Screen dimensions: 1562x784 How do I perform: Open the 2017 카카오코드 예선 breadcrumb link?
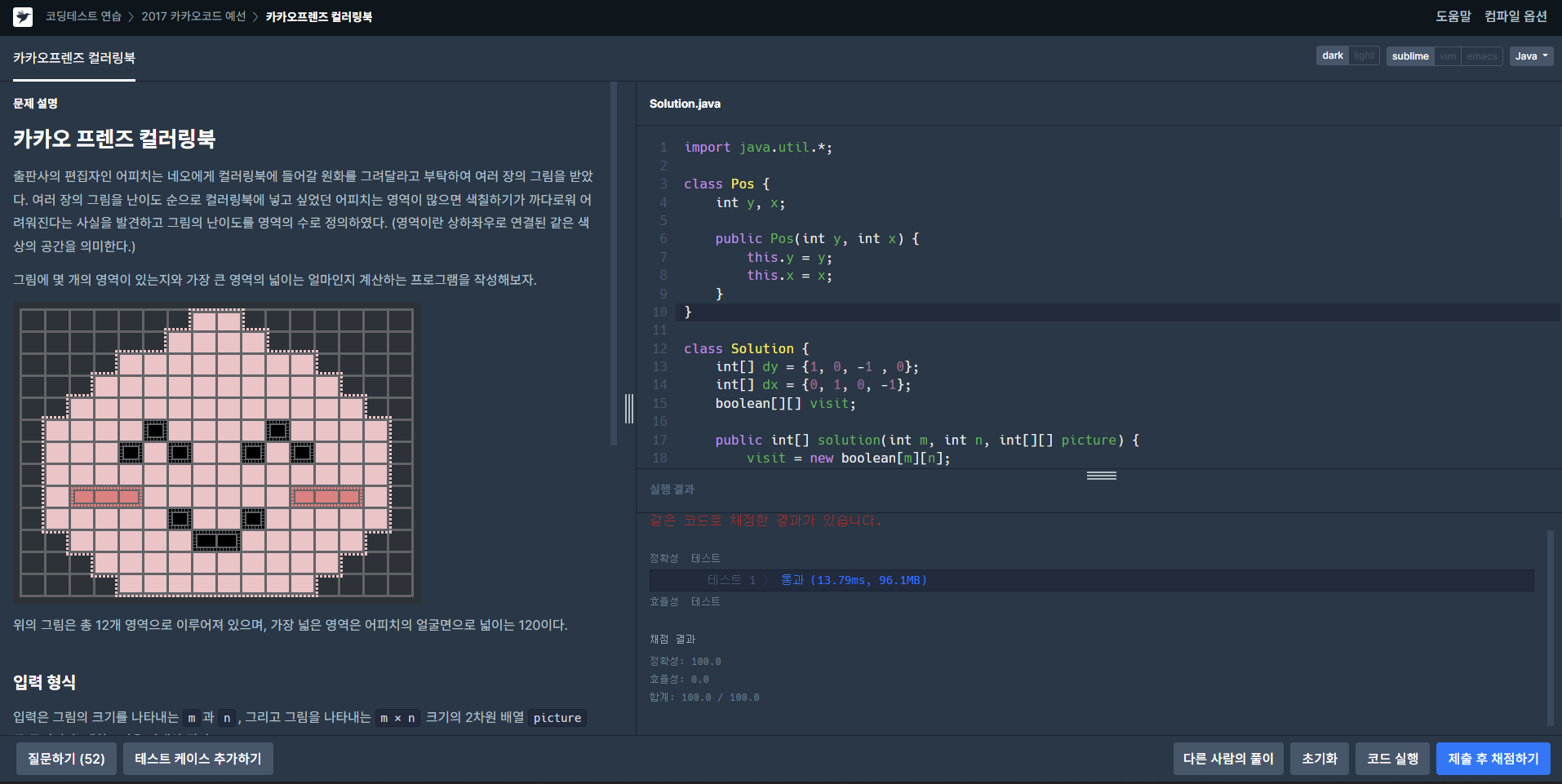193,16
